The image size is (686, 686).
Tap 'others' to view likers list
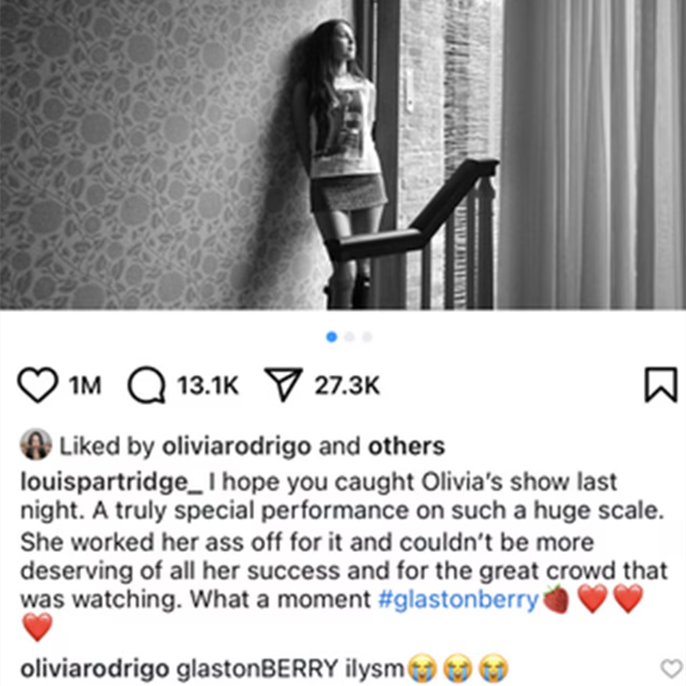[406, 446]
